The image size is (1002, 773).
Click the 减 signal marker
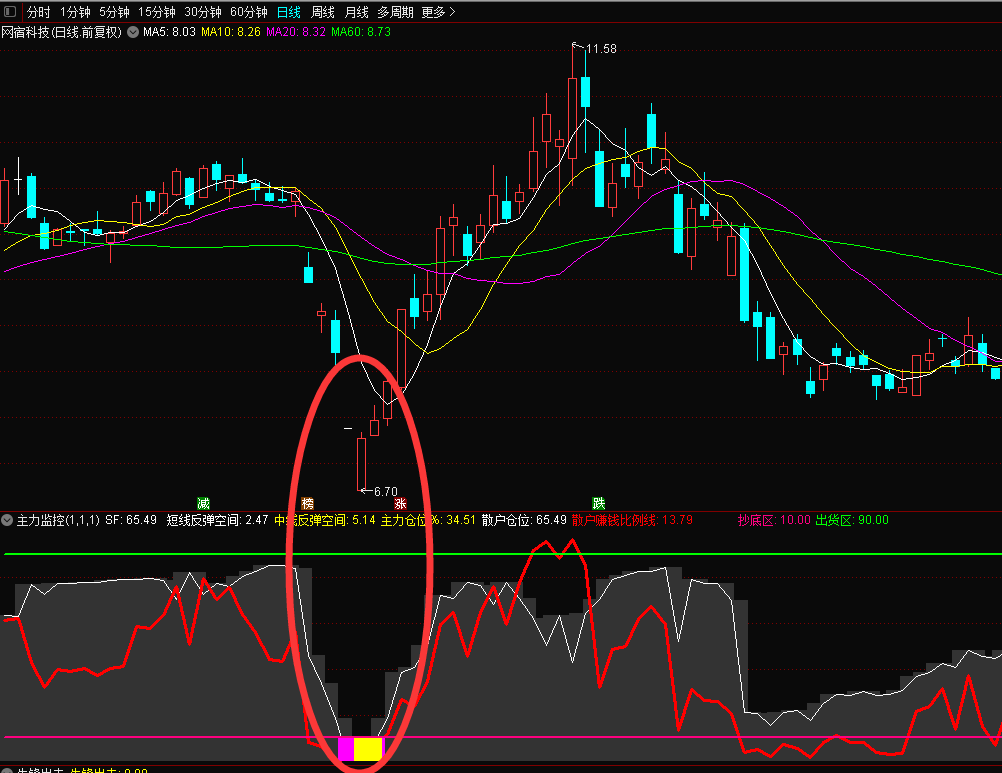[x=204, y=503]
